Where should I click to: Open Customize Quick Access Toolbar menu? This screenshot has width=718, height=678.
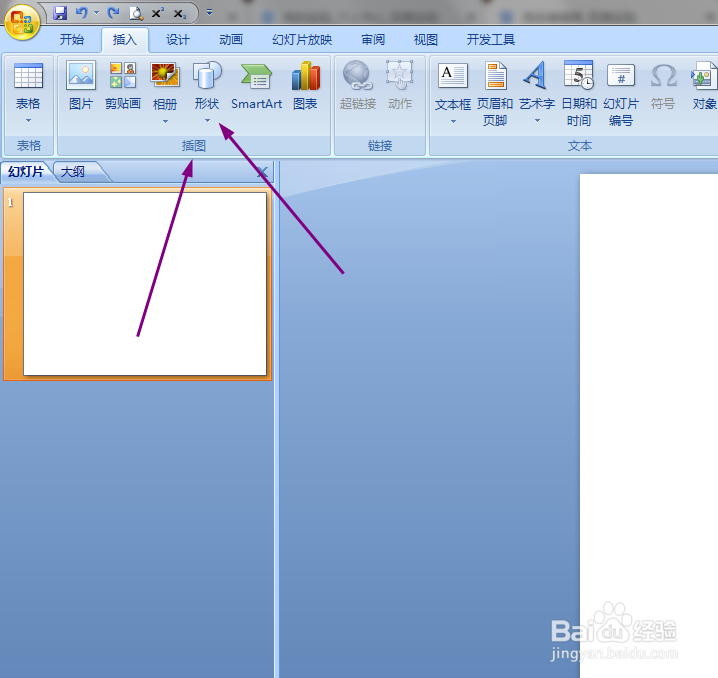pyautogui.click(x=209, y=13)
